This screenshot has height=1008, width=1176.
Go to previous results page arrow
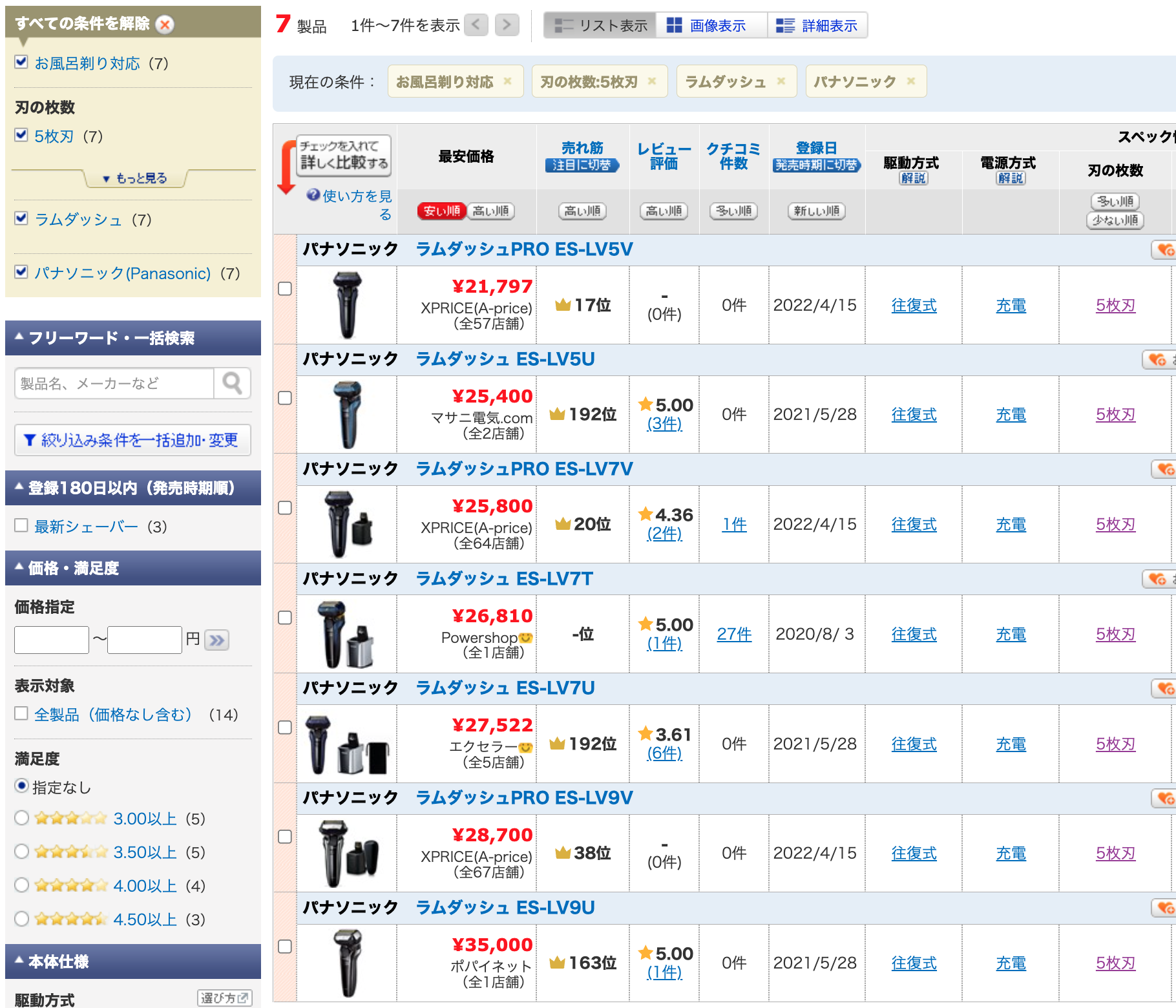(x=476, y=25)
